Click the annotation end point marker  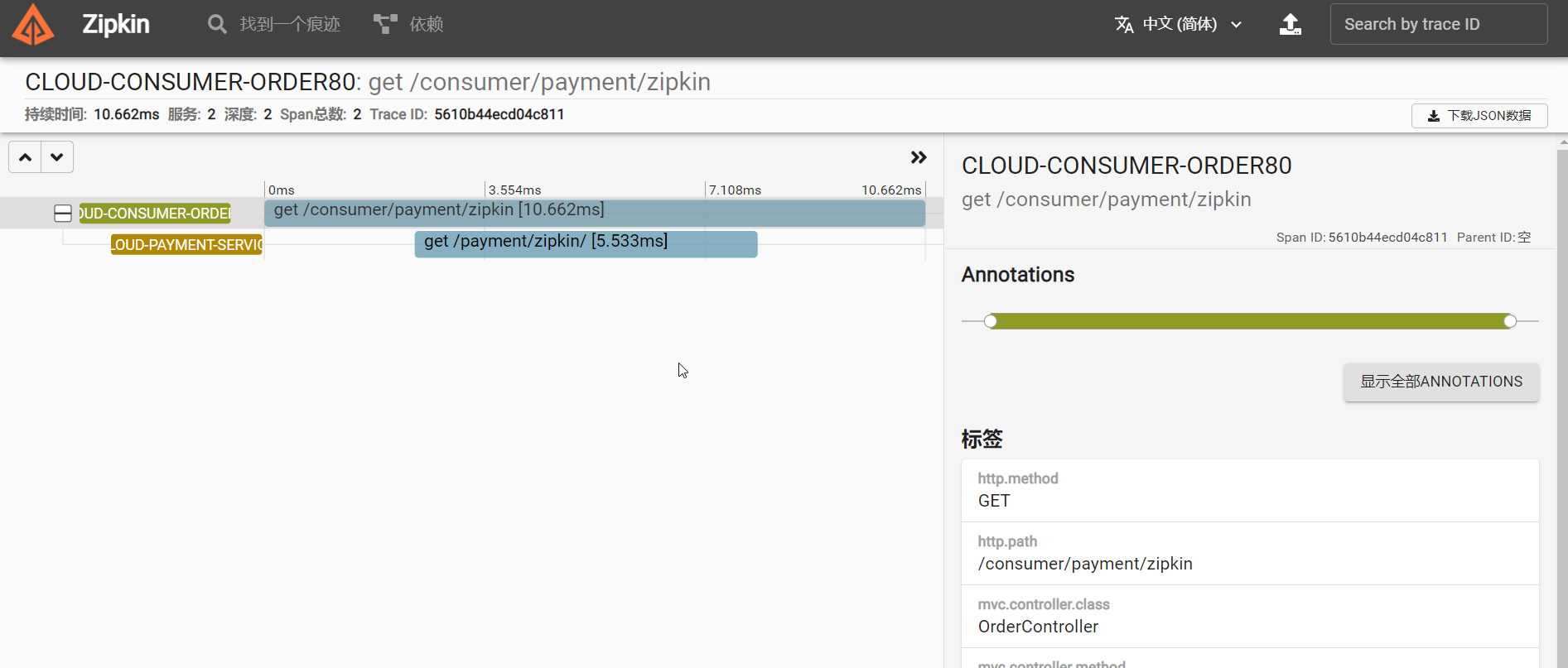(x=1510, y=321)
